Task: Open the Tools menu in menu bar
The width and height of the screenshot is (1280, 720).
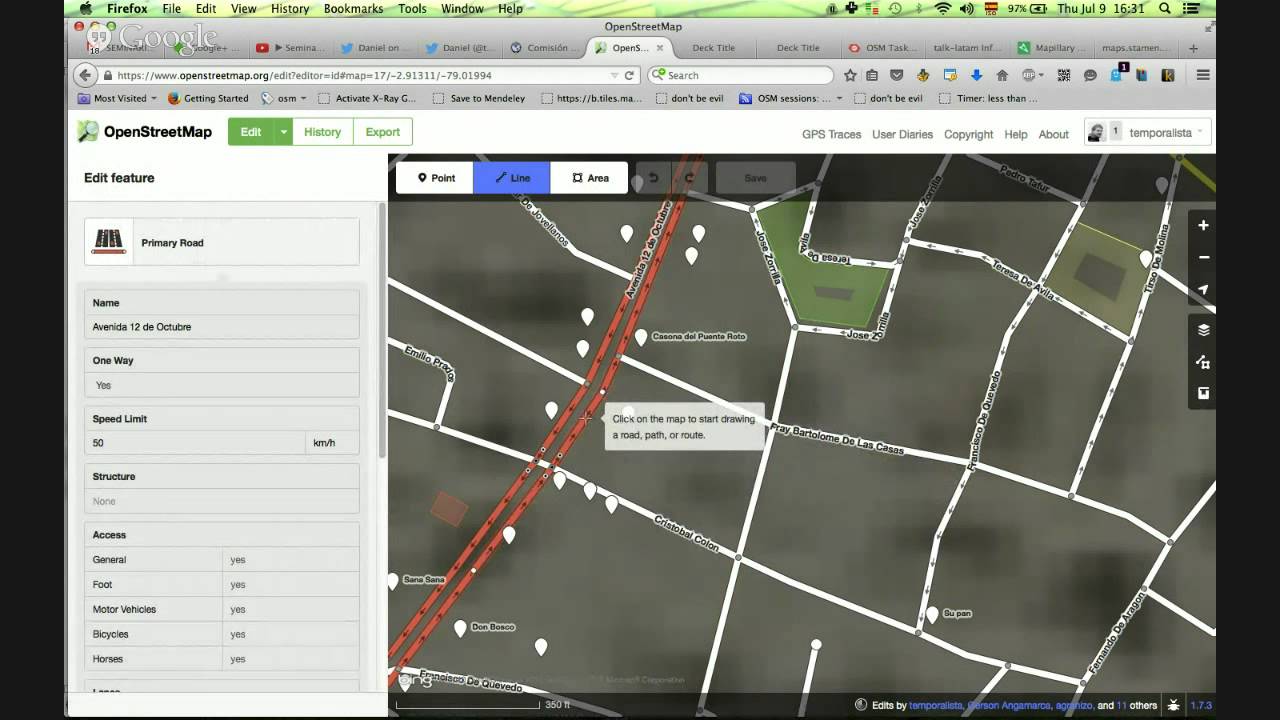Action: click(x=412, y=8)
